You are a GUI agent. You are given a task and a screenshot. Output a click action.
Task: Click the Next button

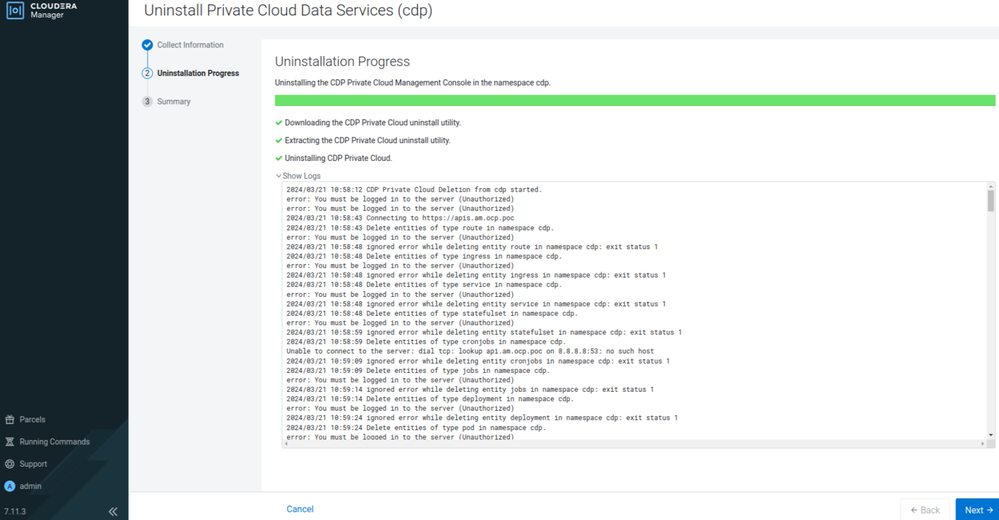tap(978, 510)
